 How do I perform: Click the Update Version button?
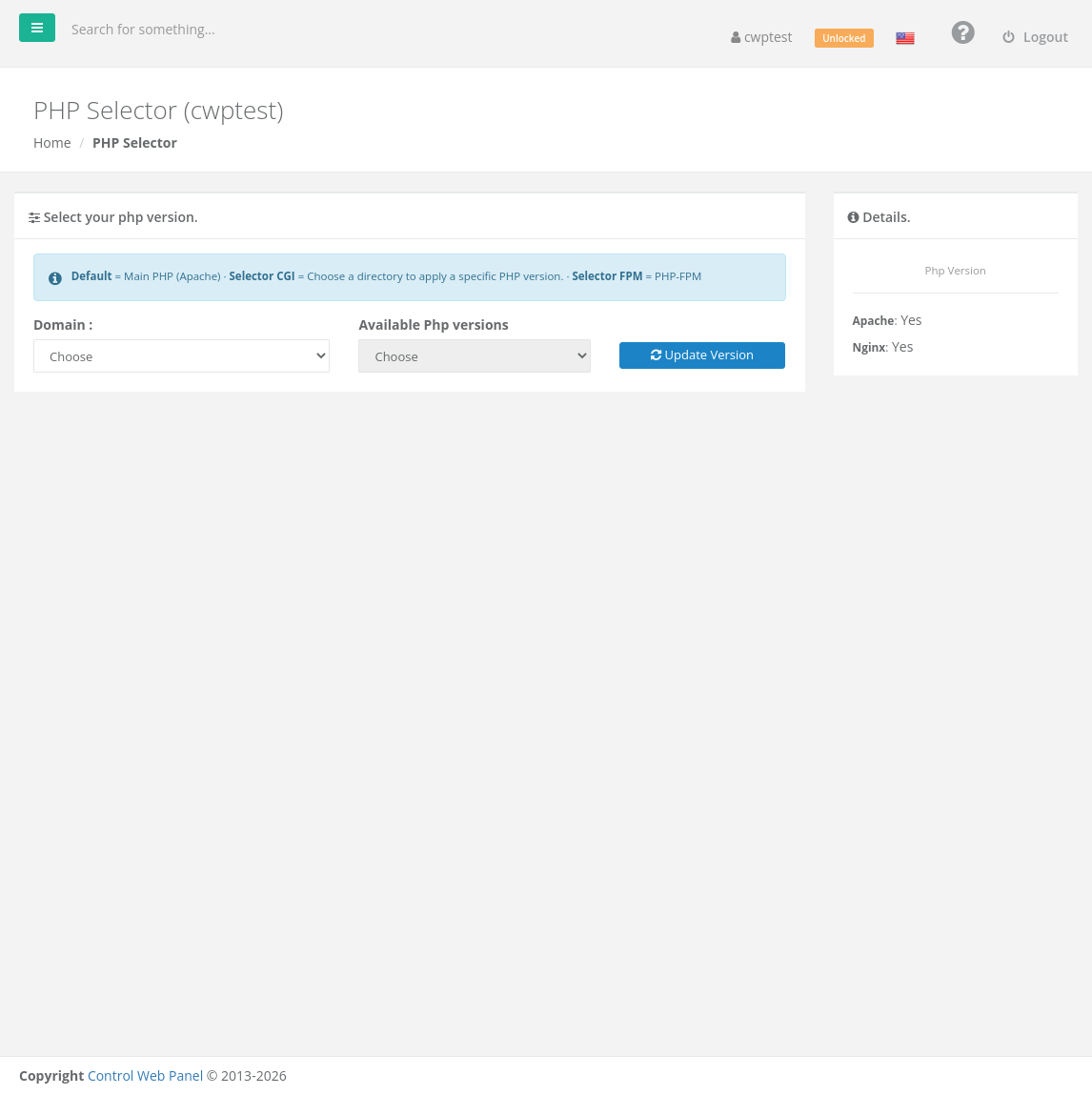(x=701, y=355)
